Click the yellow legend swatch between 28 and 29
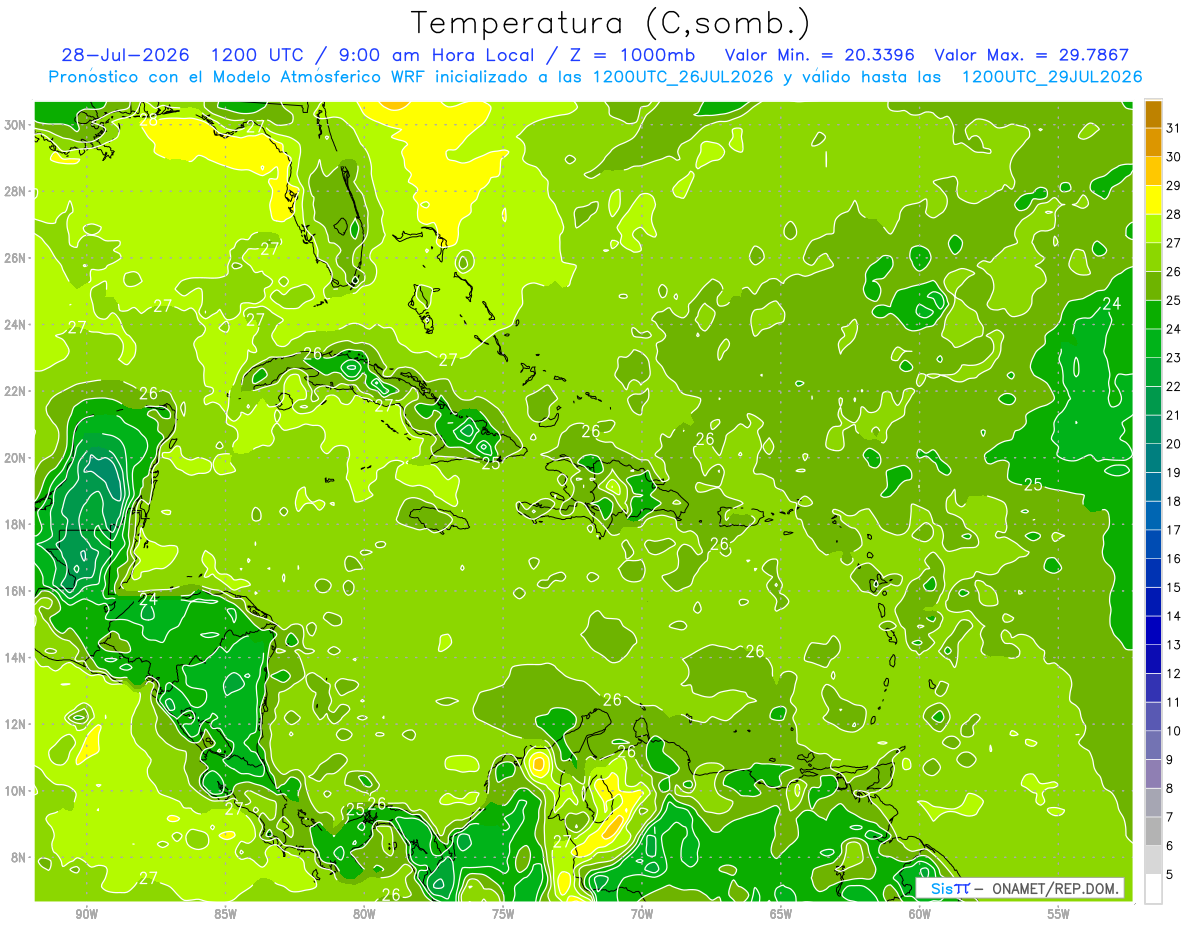Screen dimensions: 1200x927 click(x=1153, y=201)
